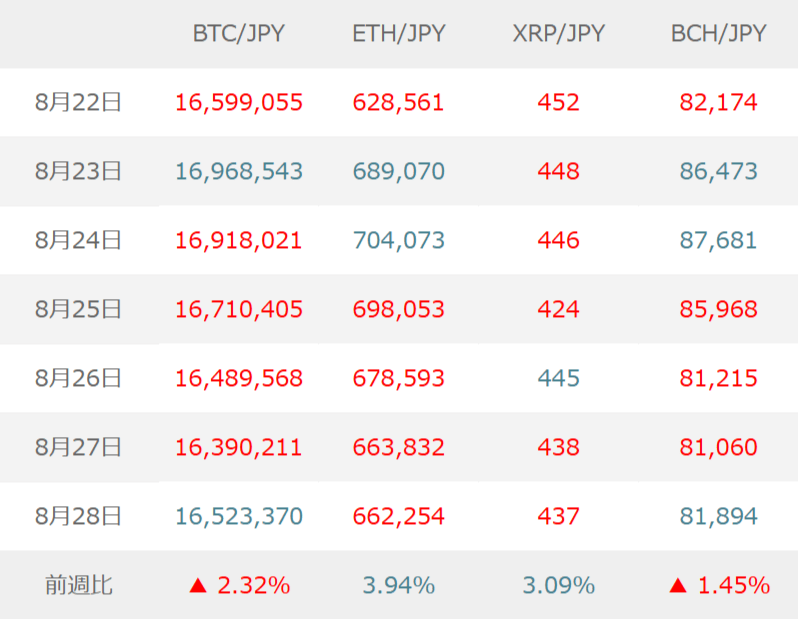798x619 pixels.
Task: Click ETH price 663,832 on 8月27日
Action: tap(398, 448)
